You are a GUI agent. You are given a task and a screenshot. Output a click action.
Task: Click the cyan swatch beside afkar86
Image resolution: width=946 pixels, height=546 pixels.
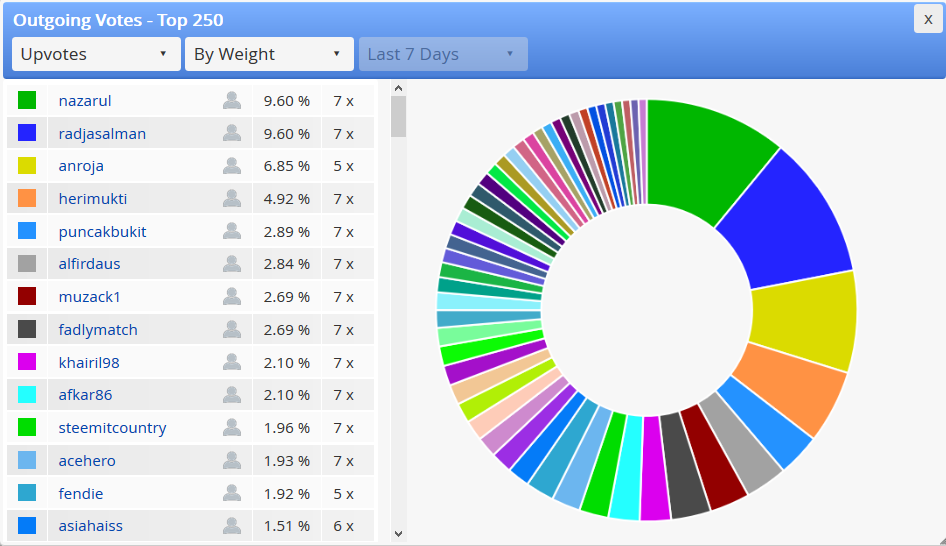click(27, 395)
